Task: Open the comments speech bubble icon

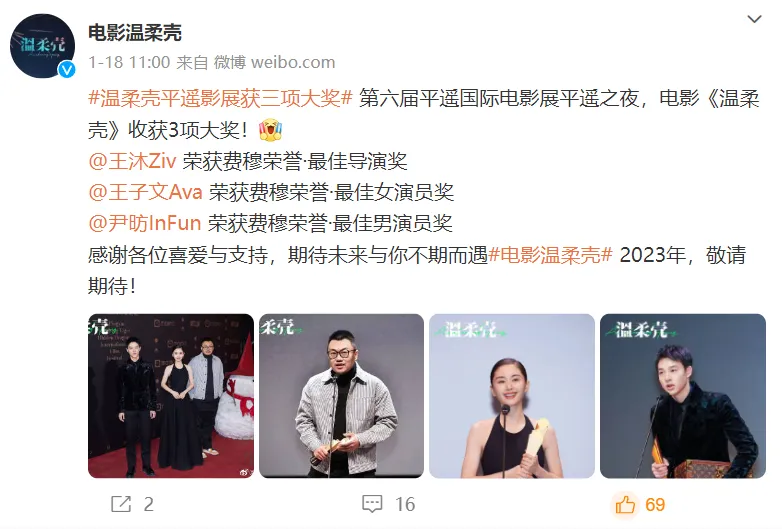Action: (372, 504)
